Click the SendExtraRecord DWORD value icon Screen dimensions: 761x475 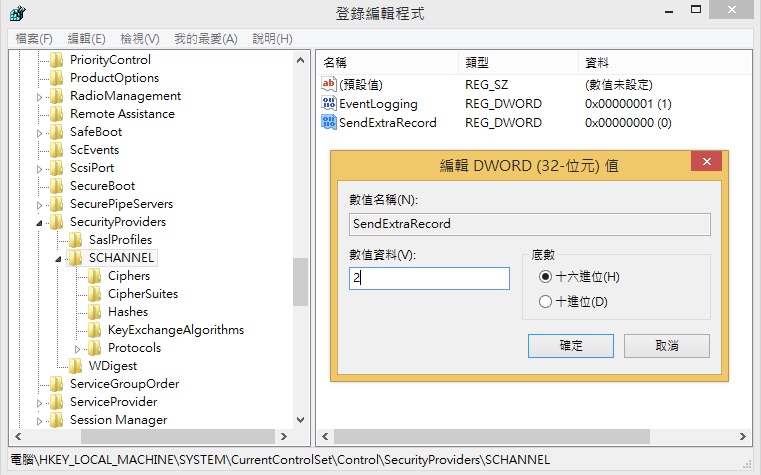pos(329,122)
